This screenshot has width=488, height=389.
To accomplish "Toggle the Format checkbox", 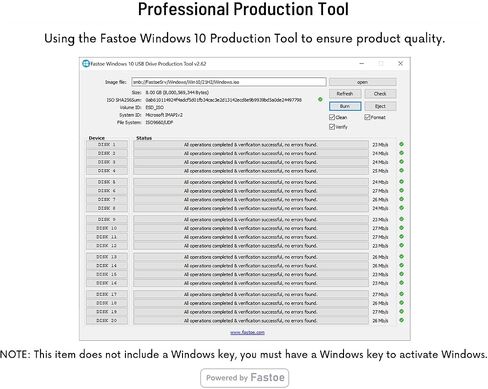I will pyautogui.click(x=367, y=117).
